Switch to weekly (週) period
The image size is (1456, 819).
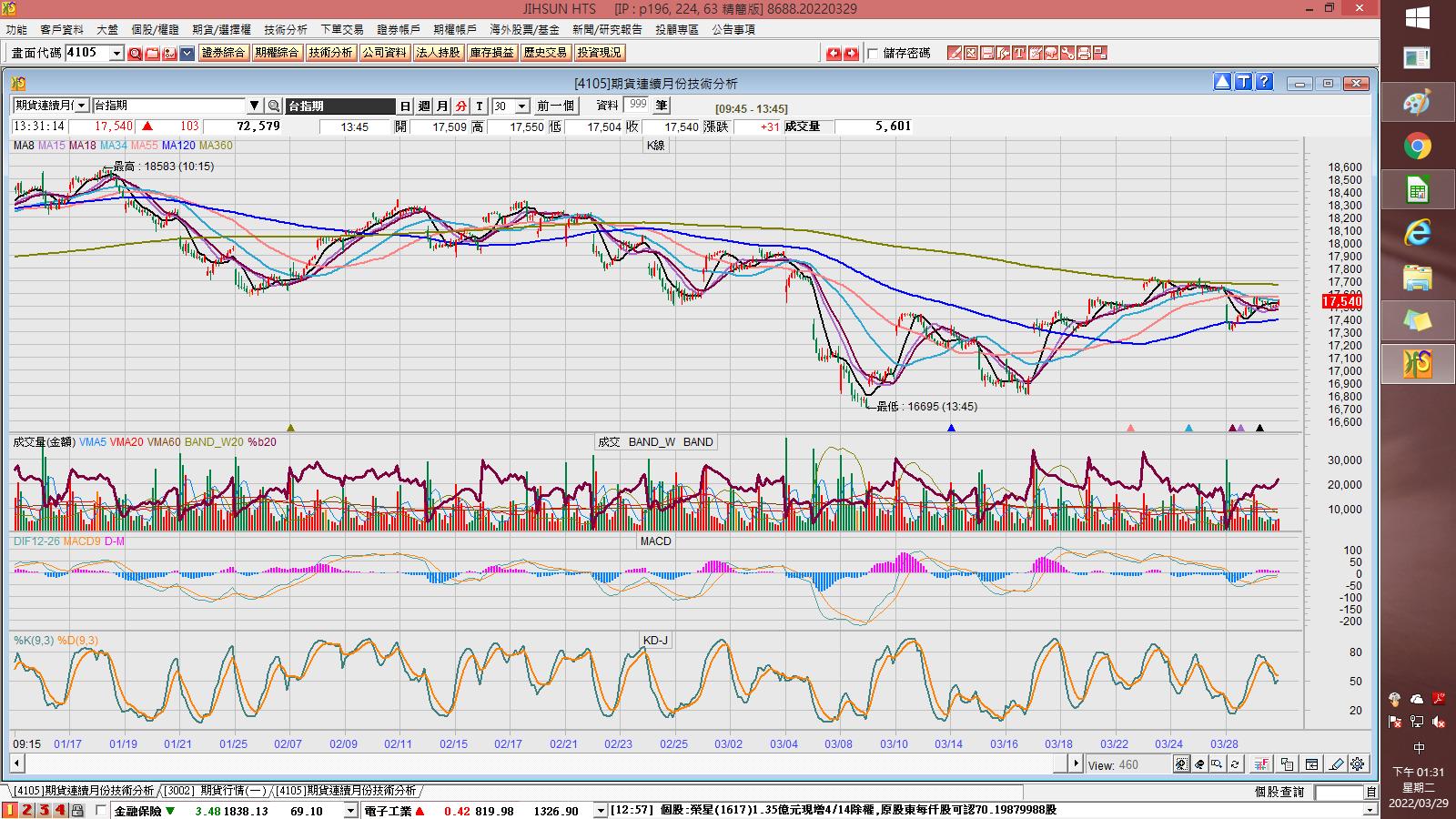pyautogui.click(x=424, y=106)
